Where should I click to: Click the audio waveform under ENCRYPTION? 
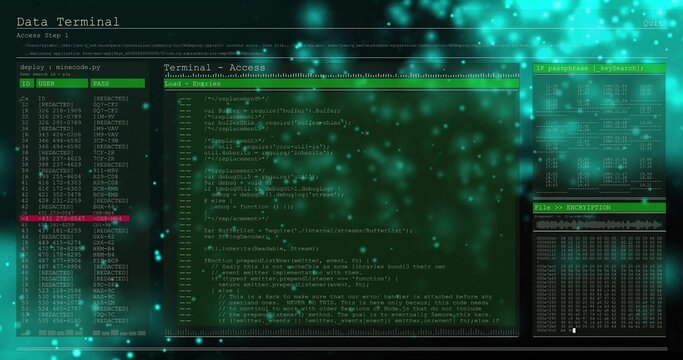point(599,225)
